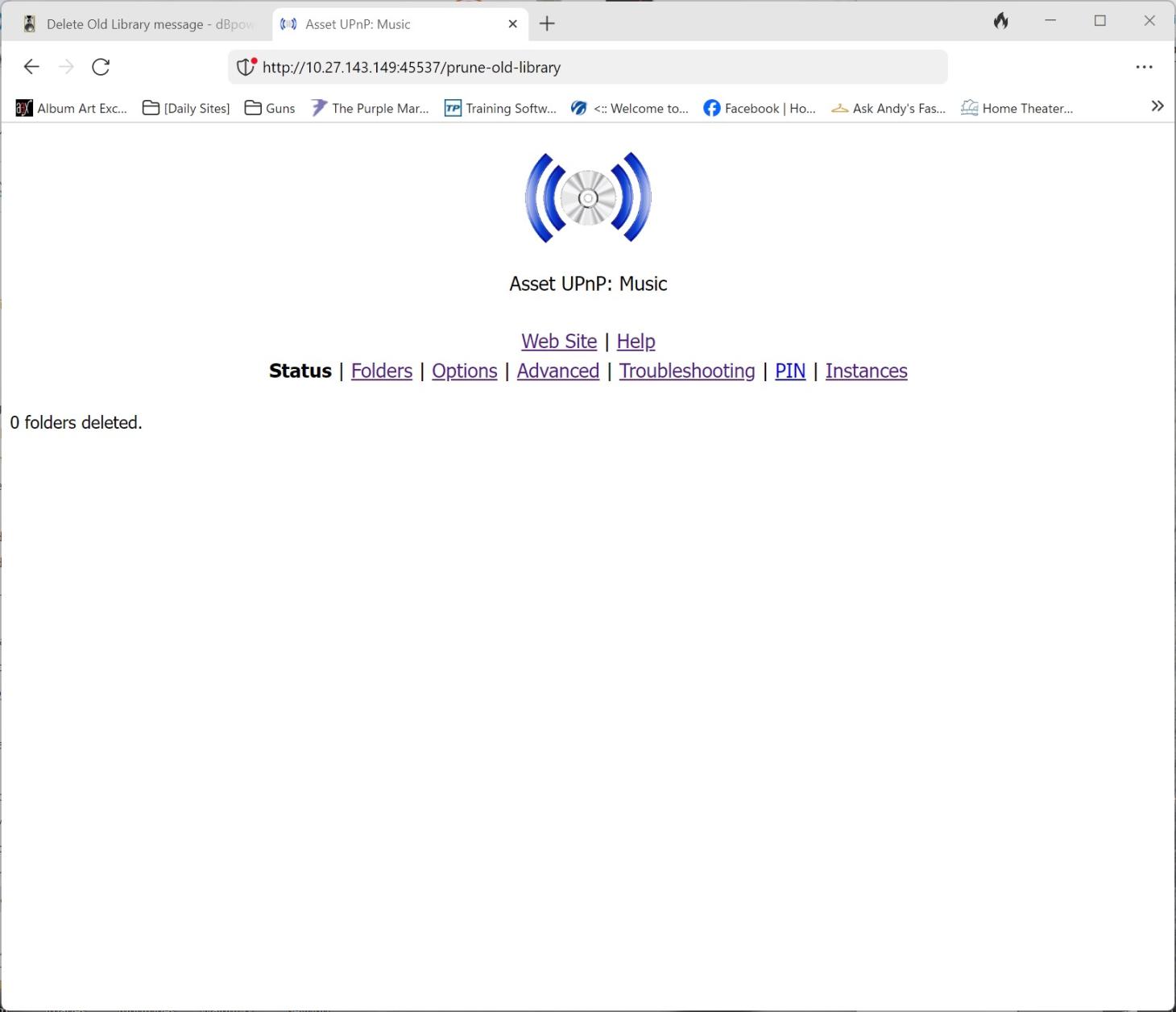
Task: Navigate to Troubleshooting page
Action: [x=687, y=371]
